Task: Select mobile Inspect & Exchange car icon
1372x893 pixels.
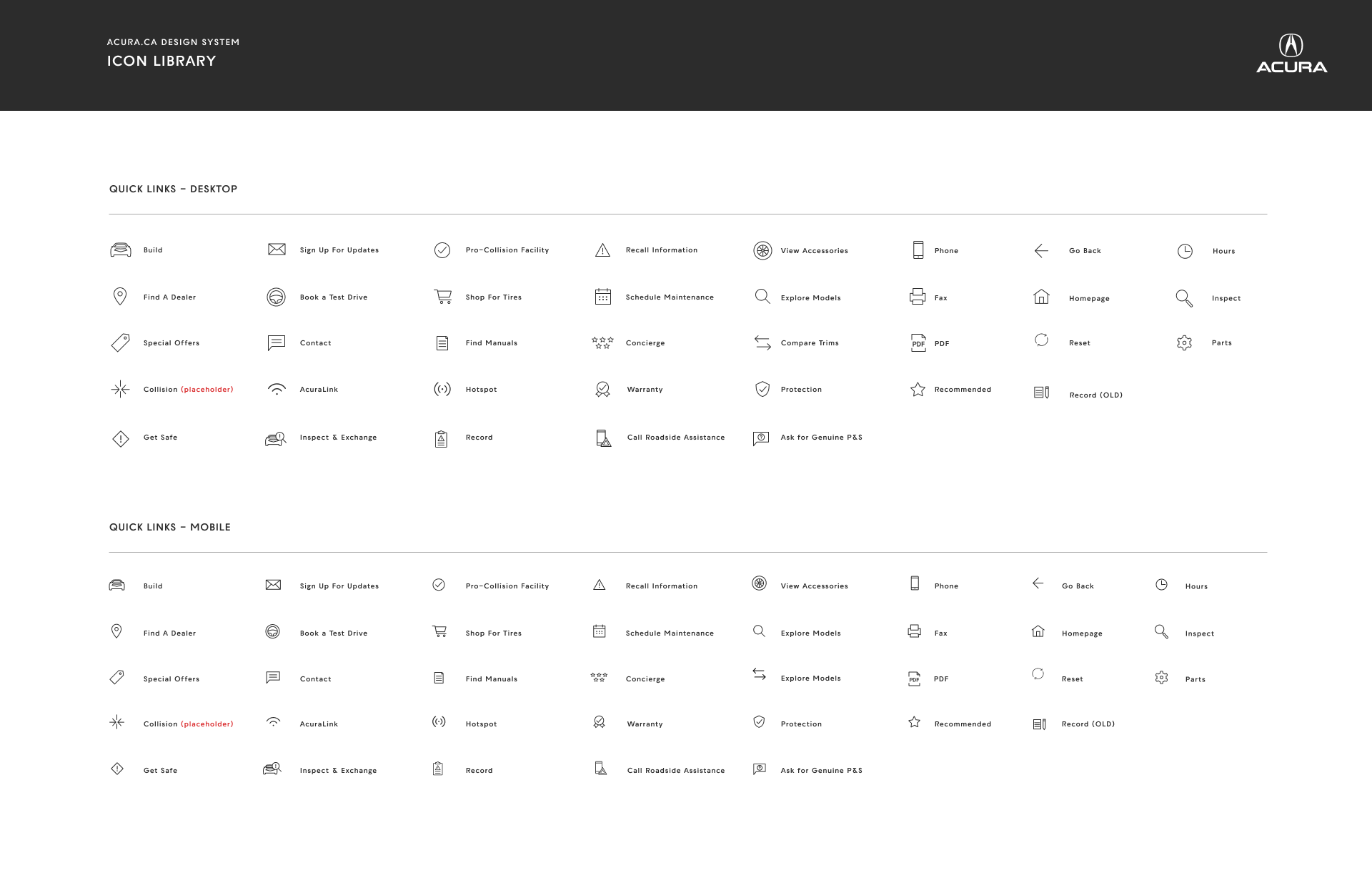Action: pyautogui.click(x=272, y=769)
